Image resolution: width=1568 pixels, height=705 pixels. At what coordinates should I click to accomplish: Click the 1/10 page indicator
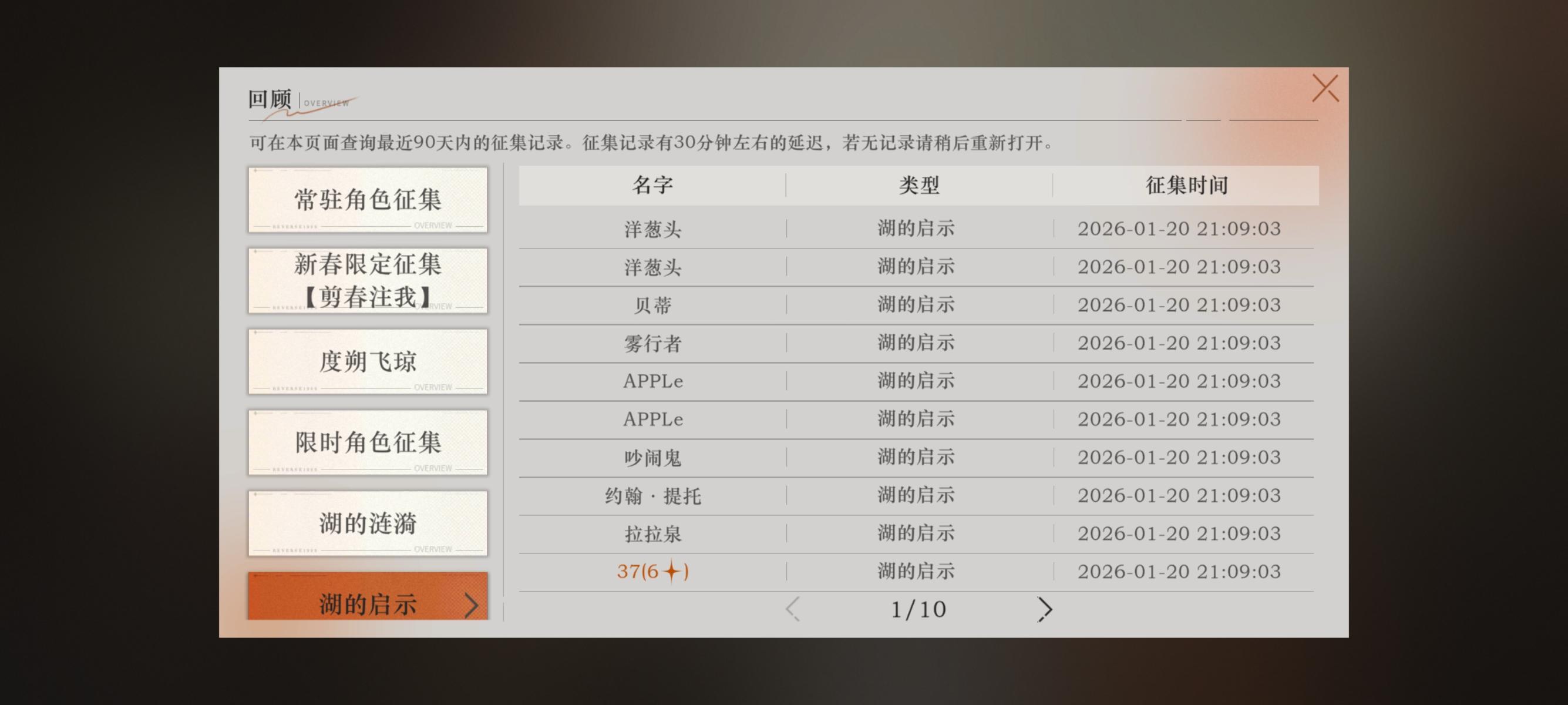click(x=918, y=609)
